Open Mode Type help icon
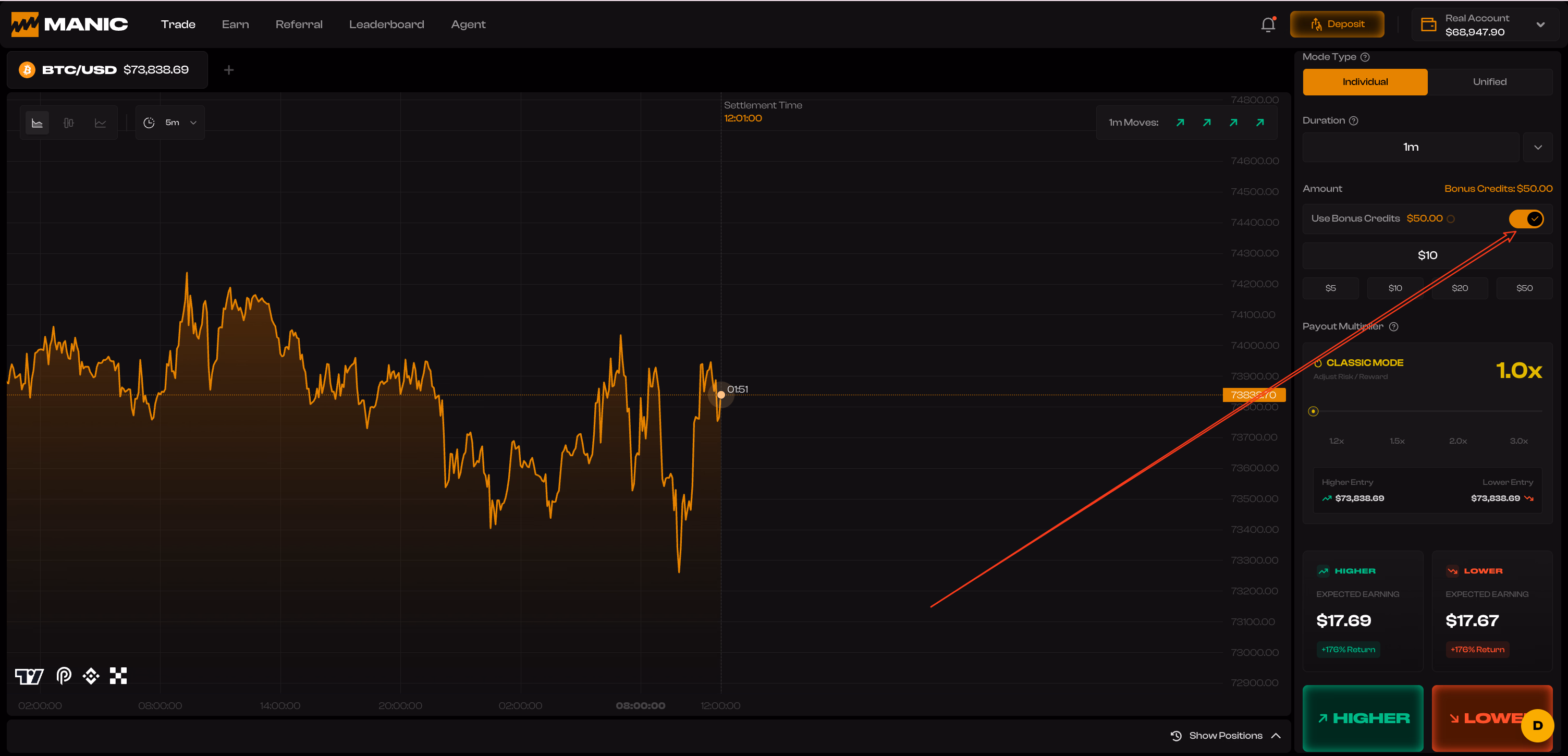1568x756 pixels. tap(1365, 57)
